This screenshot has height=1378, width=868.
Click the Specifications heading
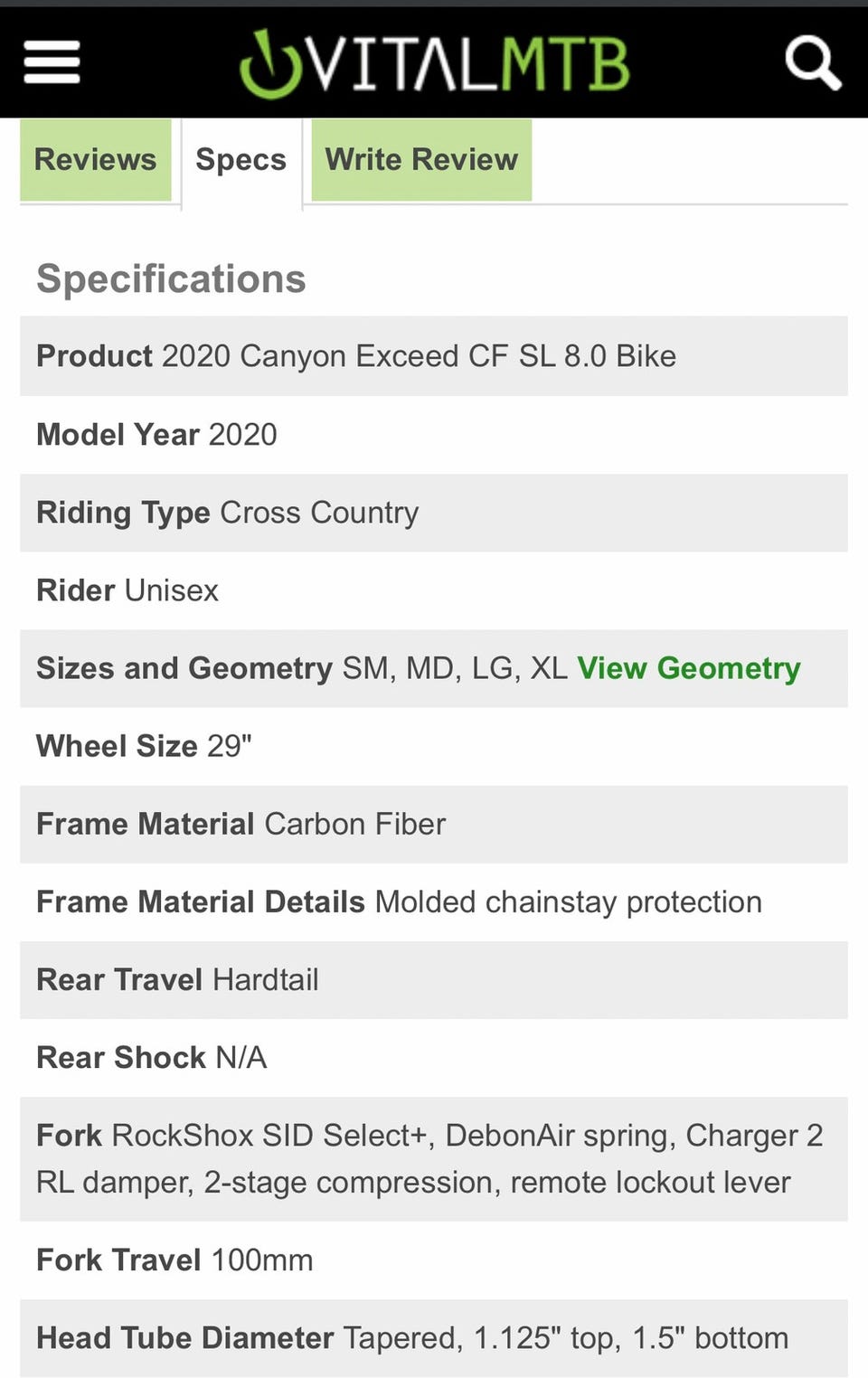click(171, 278)
